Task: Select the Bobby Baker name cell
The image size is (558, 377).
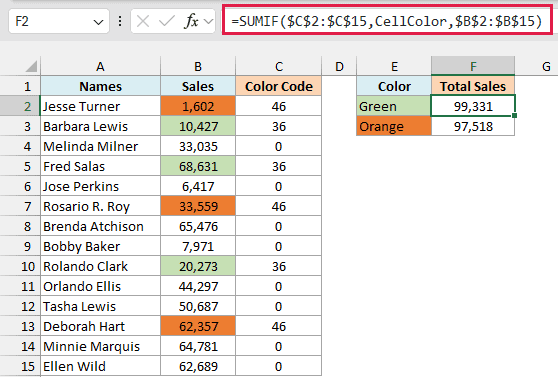Action: (x=100, y=246)
